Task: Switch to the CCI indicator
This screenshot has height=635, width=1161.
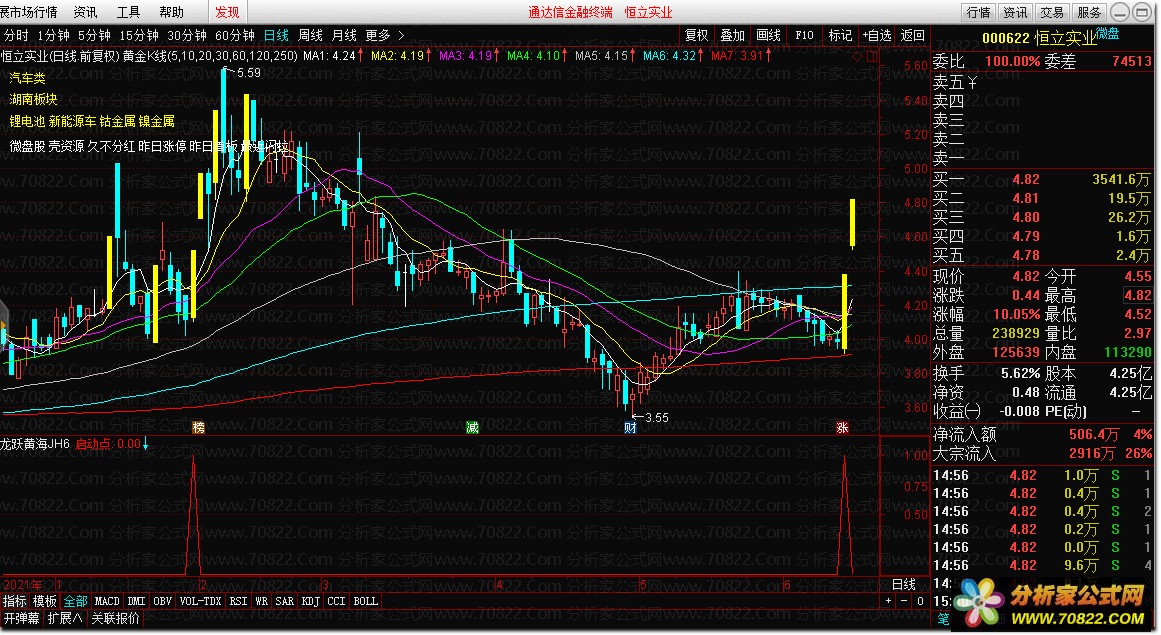Action: pyautogui.click(x=336, y=601)
